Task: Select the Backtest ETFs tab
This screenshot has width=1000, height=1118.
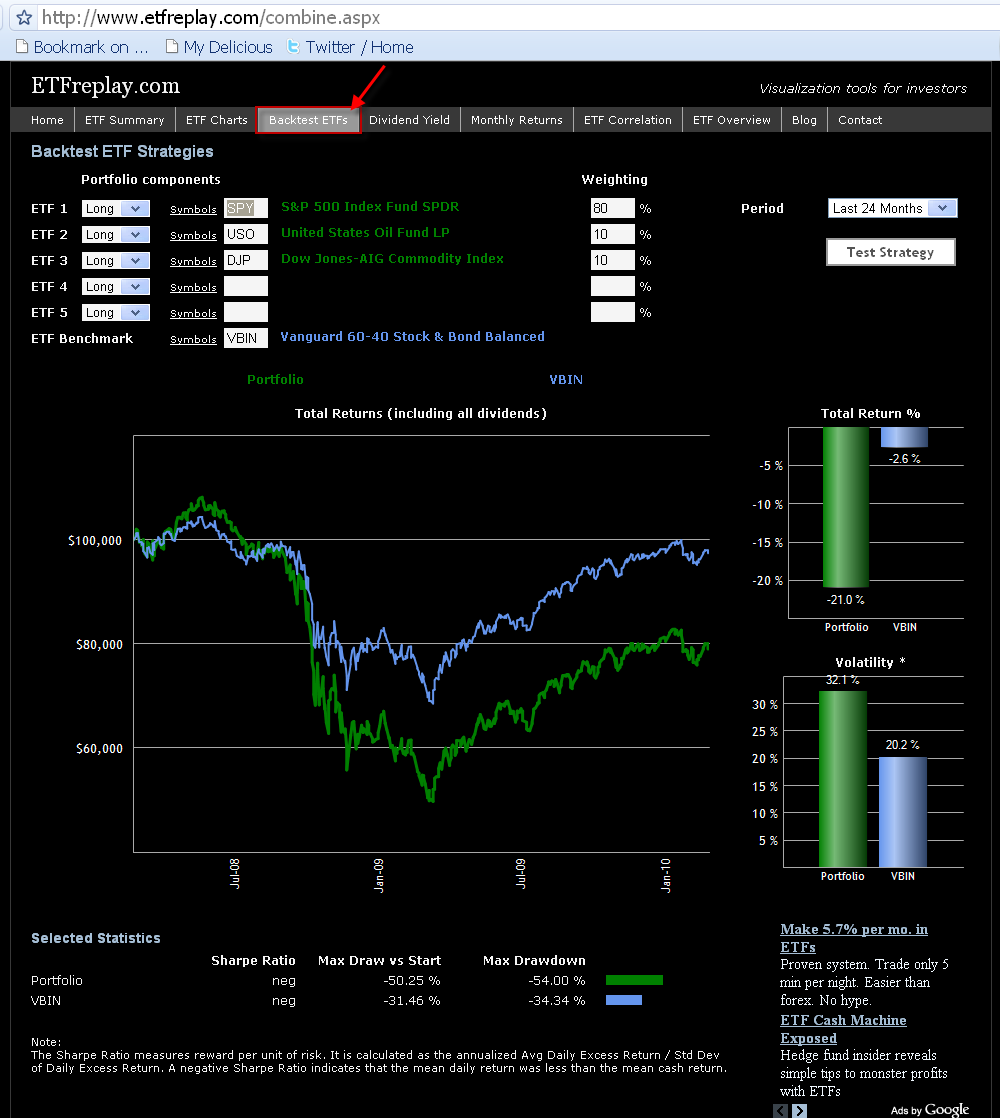Action: 309,120
